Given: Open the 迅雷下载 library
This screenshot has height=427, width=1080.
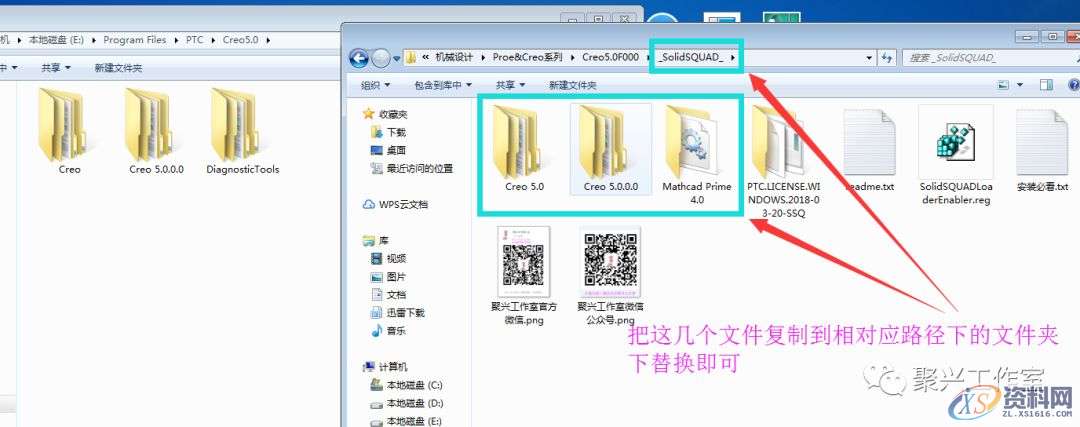Looking at the screenshot, I should click(398, 312).
